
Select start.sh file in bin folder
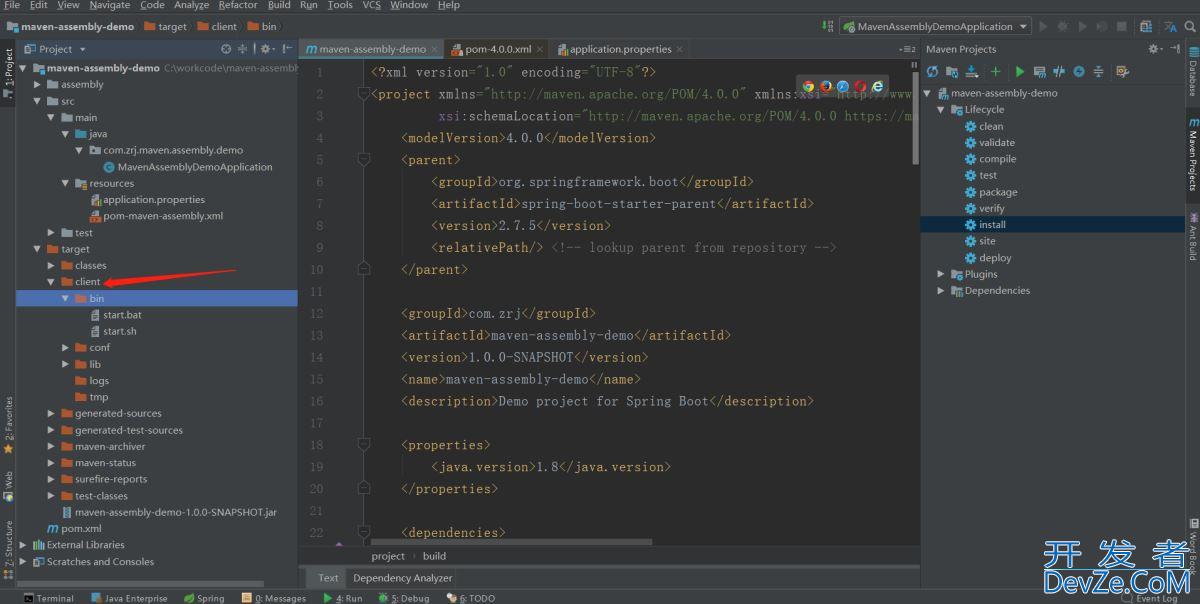pos(120,331)
